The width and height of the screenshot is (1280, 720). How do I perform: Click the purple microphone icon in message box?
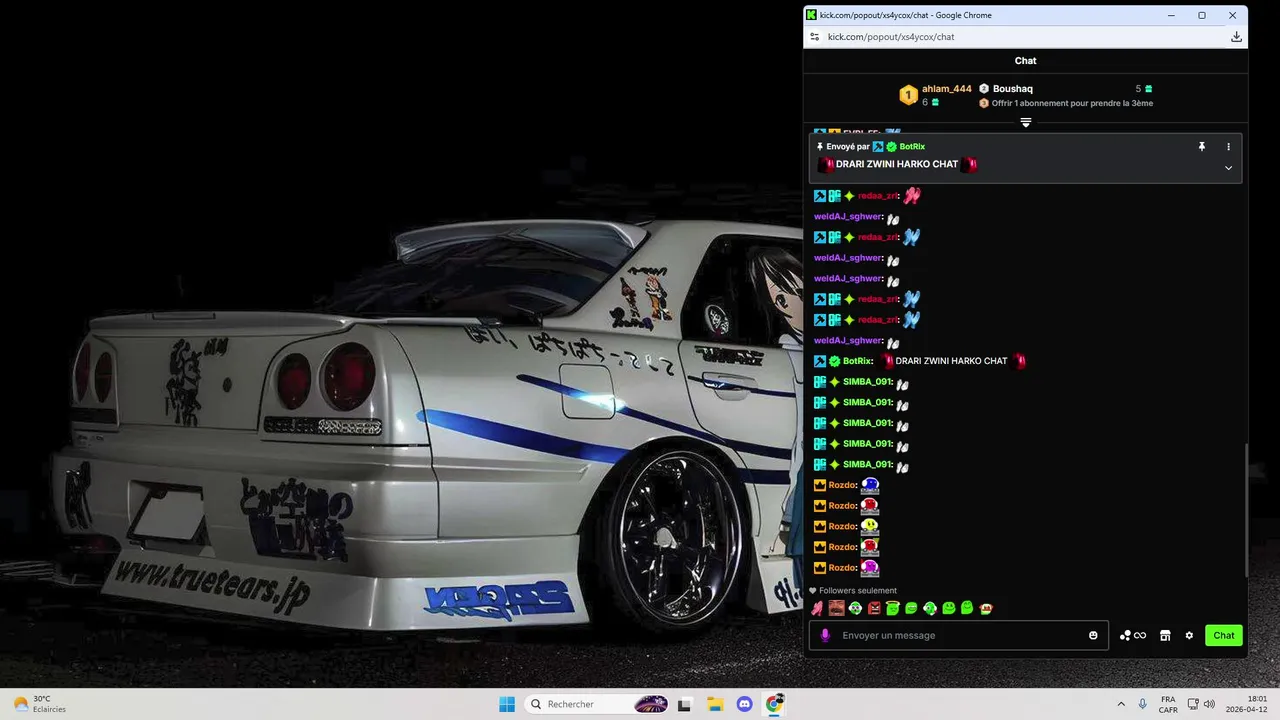[825, 635]
